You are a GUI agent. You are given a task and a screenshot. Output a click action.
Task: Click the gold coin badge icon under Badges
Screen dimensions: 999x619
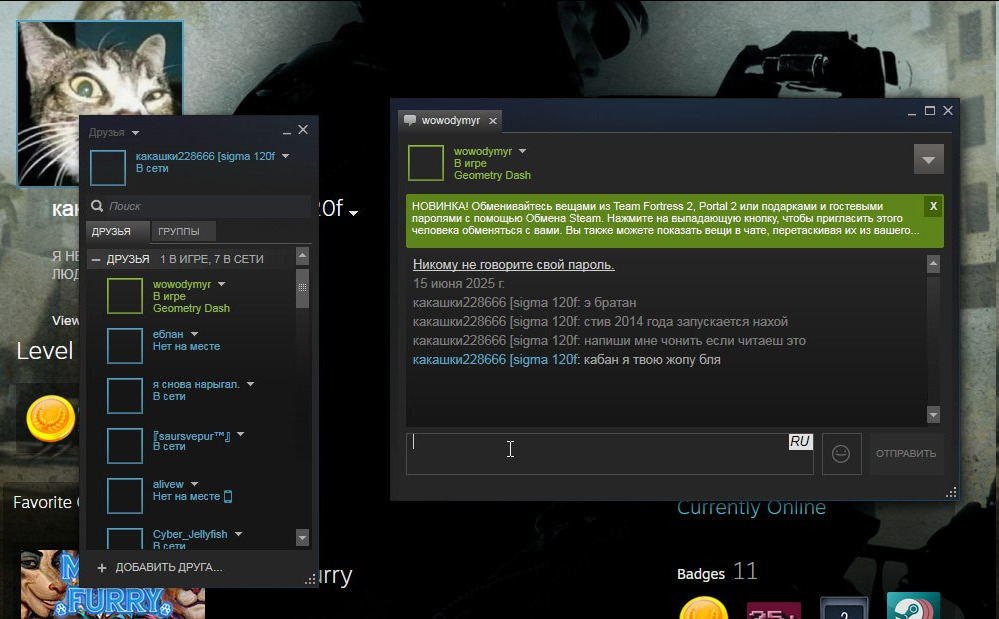point(702,608)
